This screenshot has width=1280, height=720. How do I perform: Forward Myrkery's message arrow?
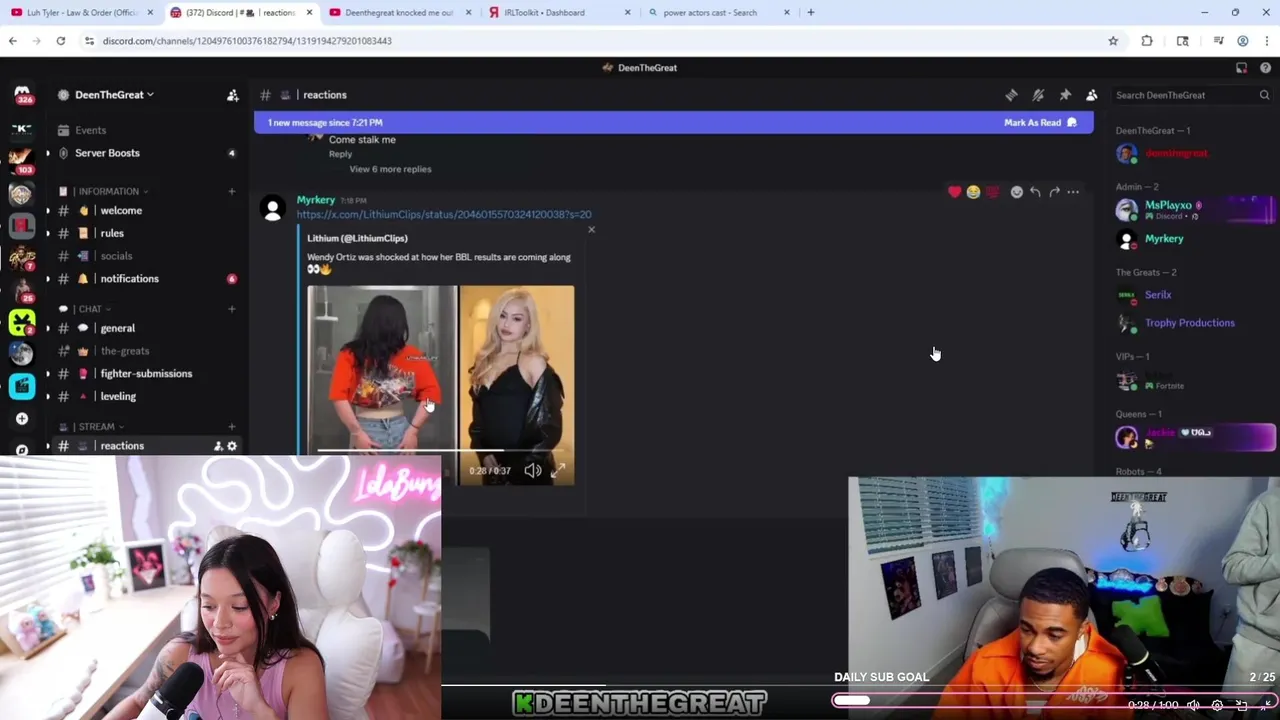pos(1054,192)
